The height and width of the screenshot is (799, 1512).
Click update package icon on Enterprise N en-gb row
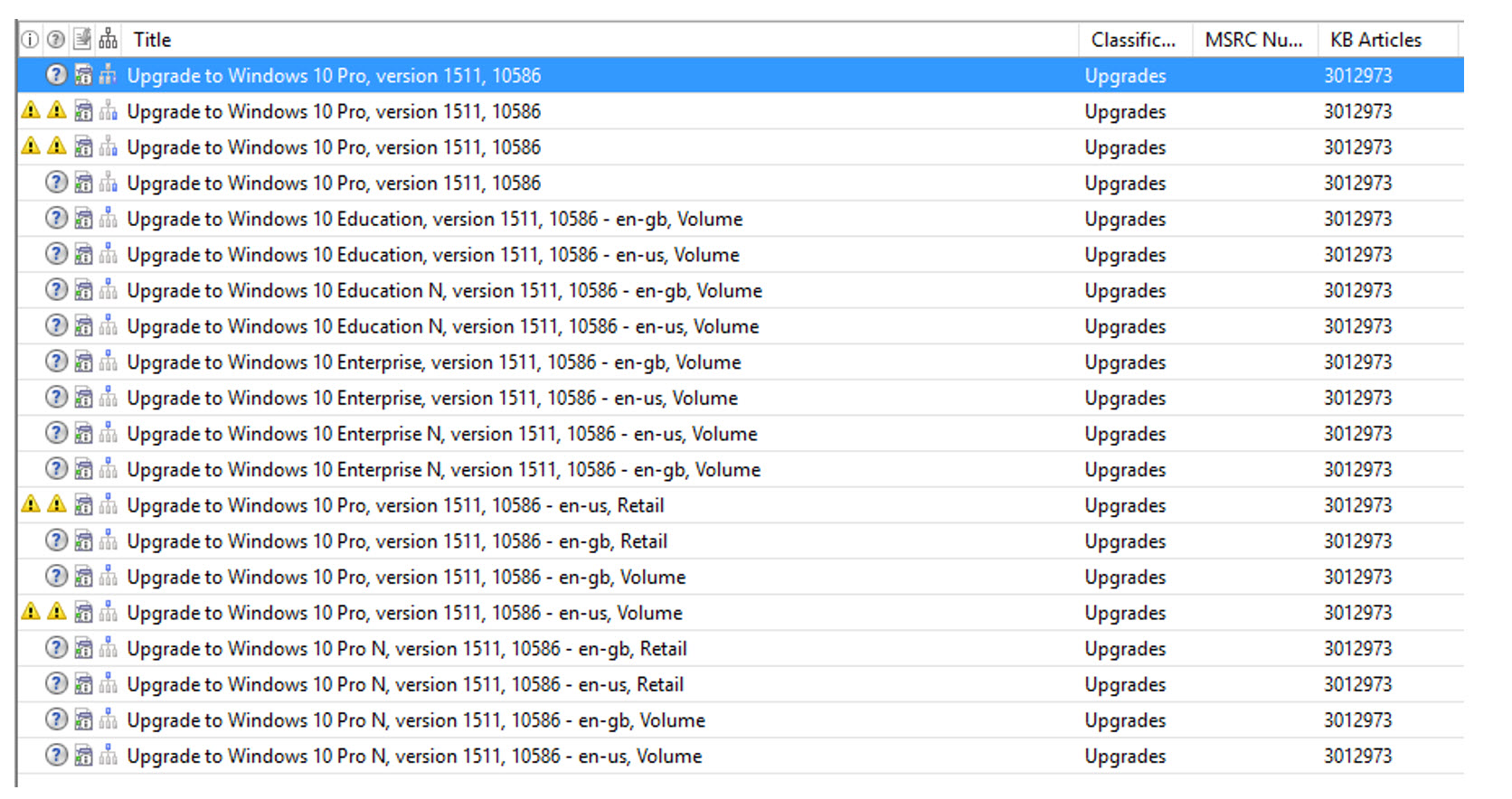coord(83,470)
